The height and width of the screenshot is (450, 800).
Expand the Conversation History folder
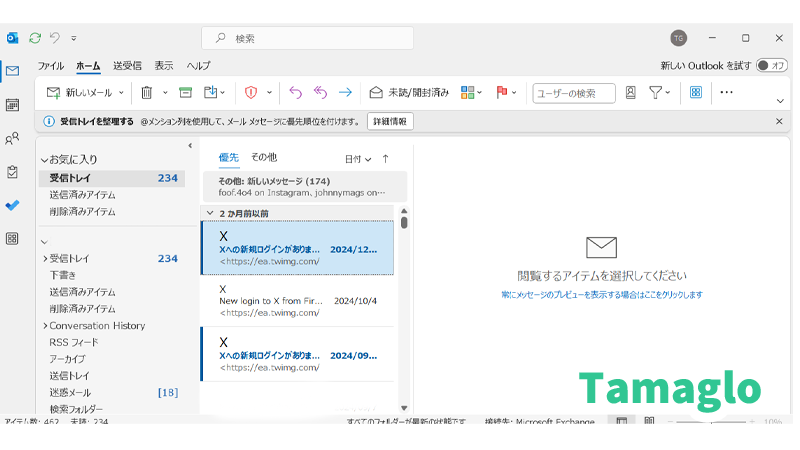pos(45,326)
